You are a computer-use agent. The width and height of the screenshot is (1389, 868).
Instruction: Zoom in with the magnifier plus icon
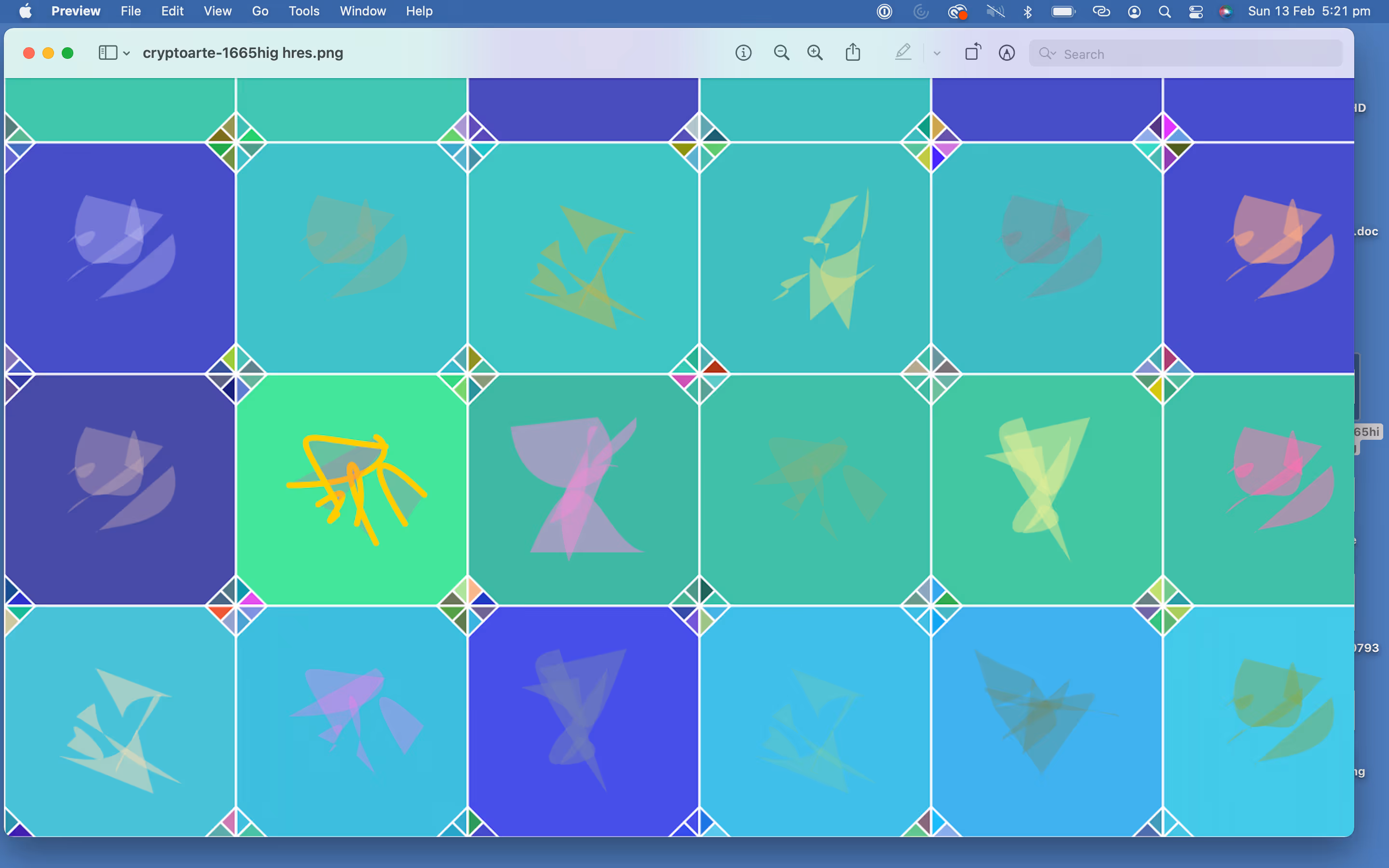(815, 54)
